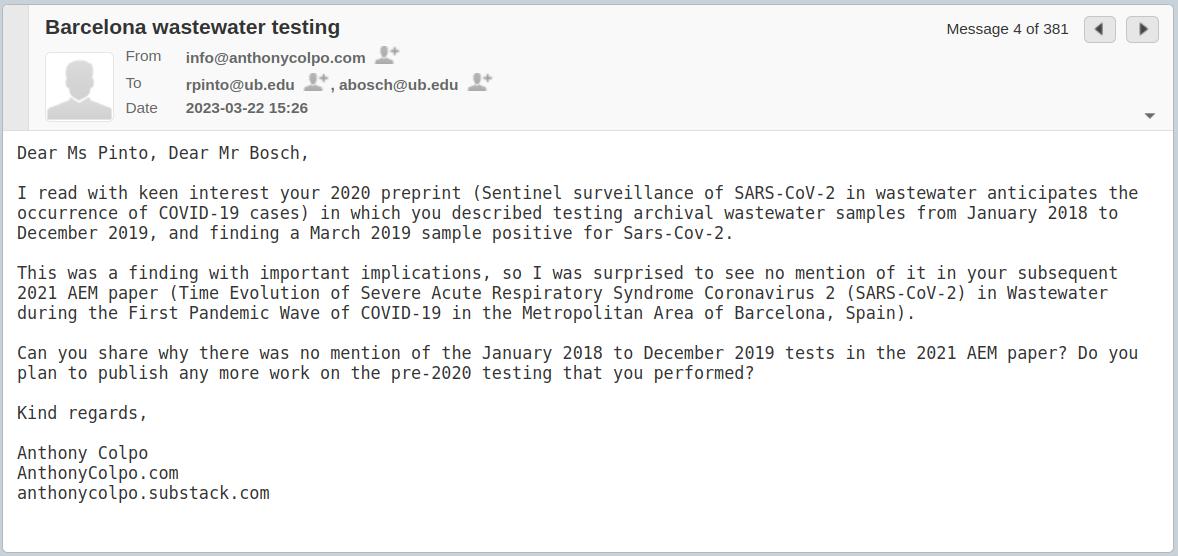Expand the message headers triangle
Image resolution: width=1178 pixels, height=556 pixels.
pyautogui.click(x=1150, y=116)
